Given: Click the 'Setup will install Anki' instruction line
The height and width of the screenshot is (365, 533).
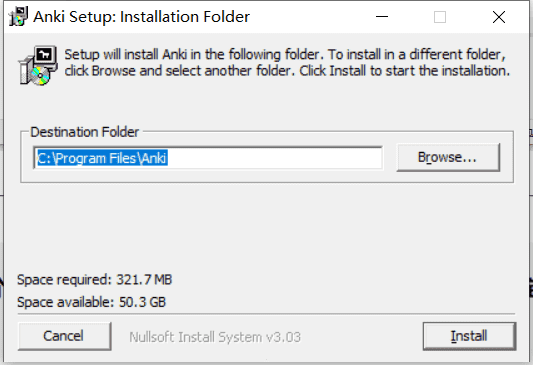Looking at the screenshot, I should (x=285, y=54).
